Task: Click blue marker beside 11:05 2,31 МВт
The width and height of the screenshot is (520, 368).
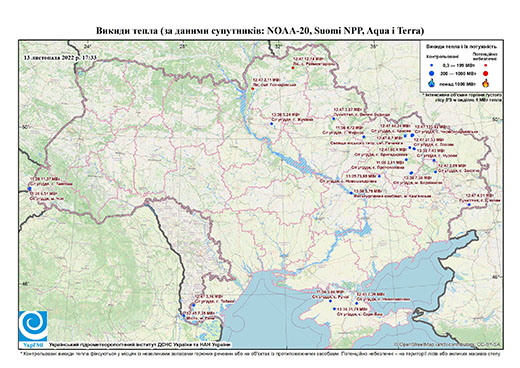Action: (x=406, y=160)
